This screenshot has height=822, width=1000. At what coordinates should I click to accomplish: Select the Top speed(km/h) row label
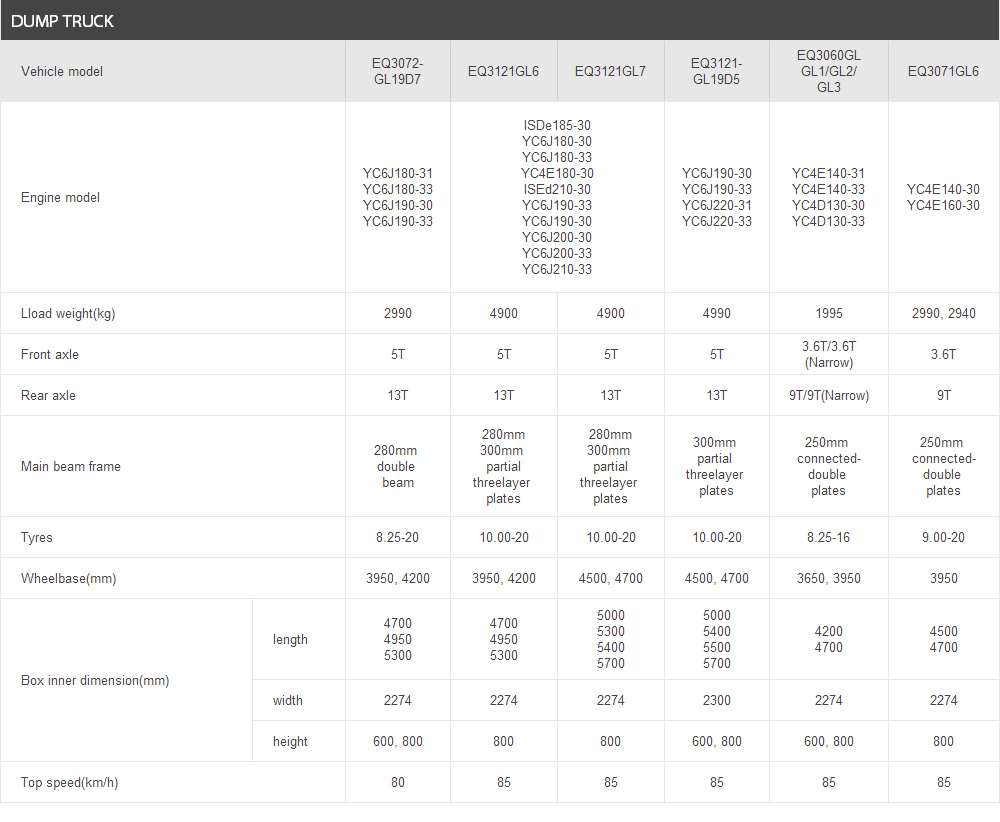point(70,782)
